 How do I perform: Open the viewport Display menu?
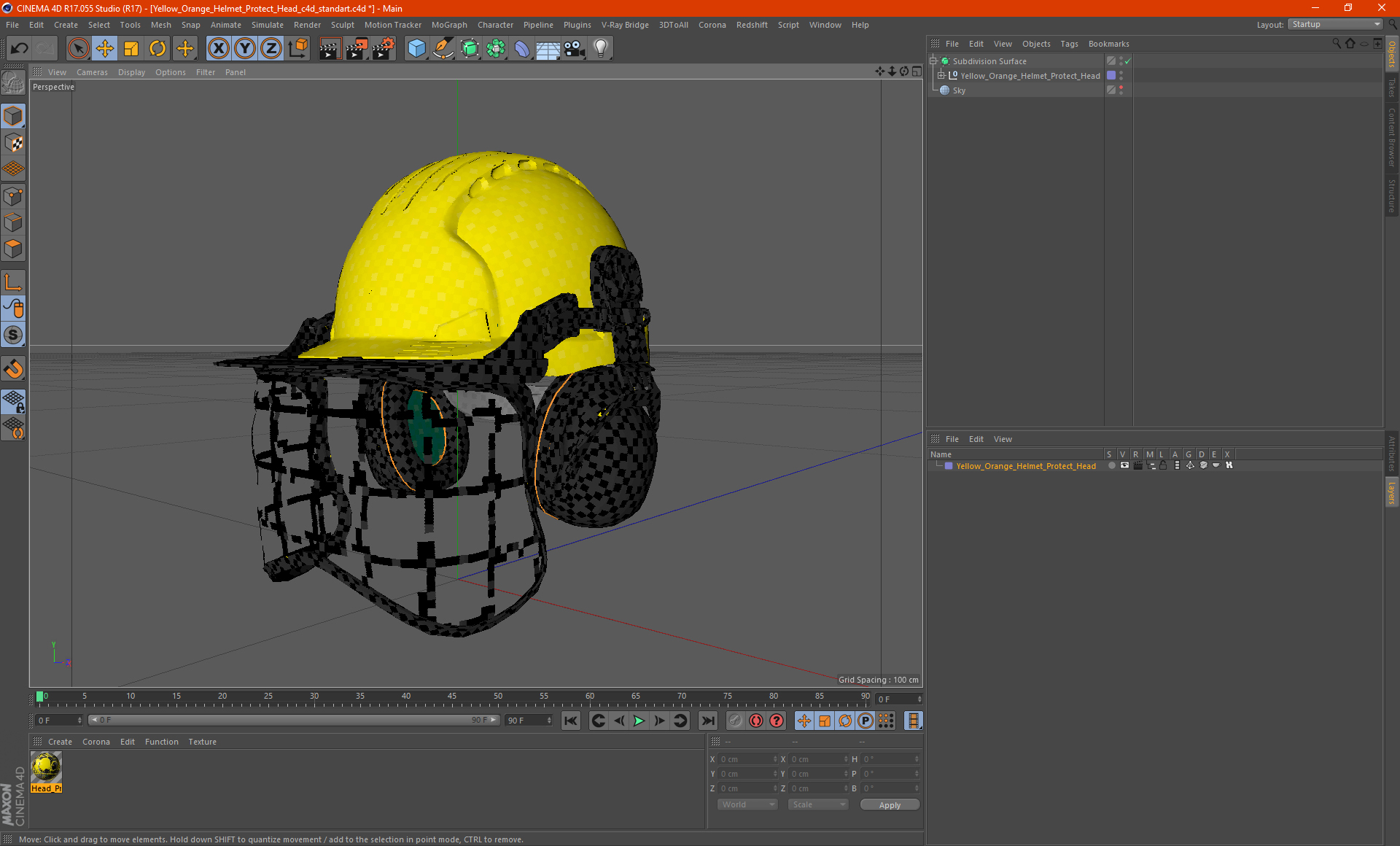point(131,72)
